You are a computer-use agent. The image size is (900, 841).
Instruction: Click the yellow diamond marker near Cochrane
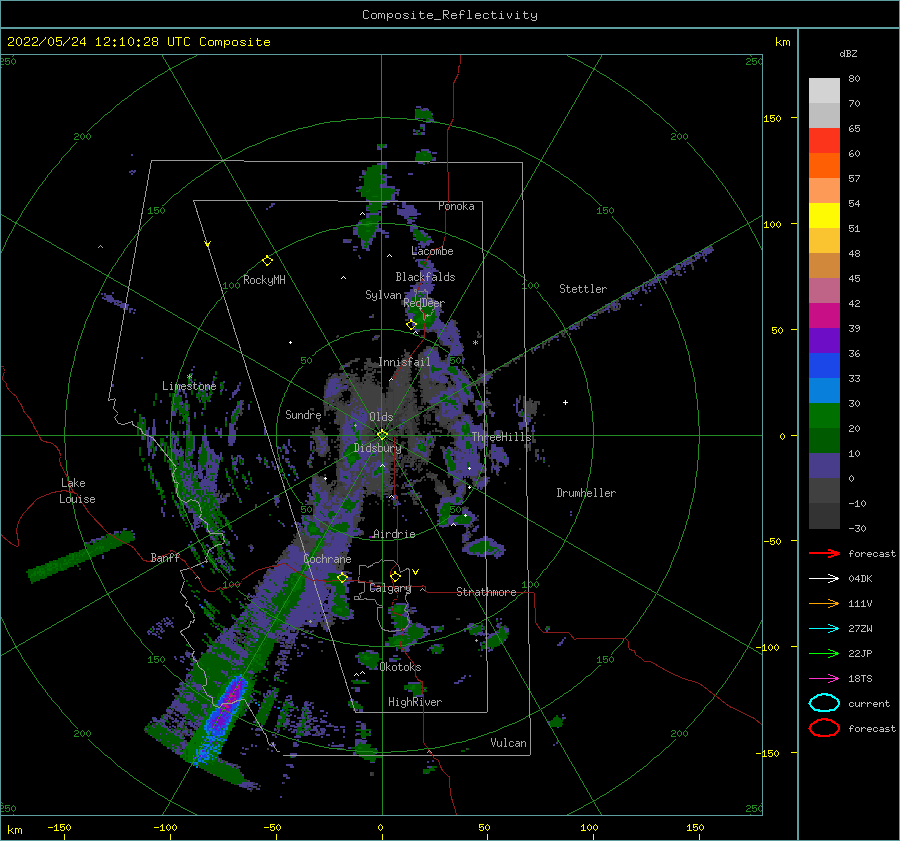pyautogui.click(x=342, y=578)
